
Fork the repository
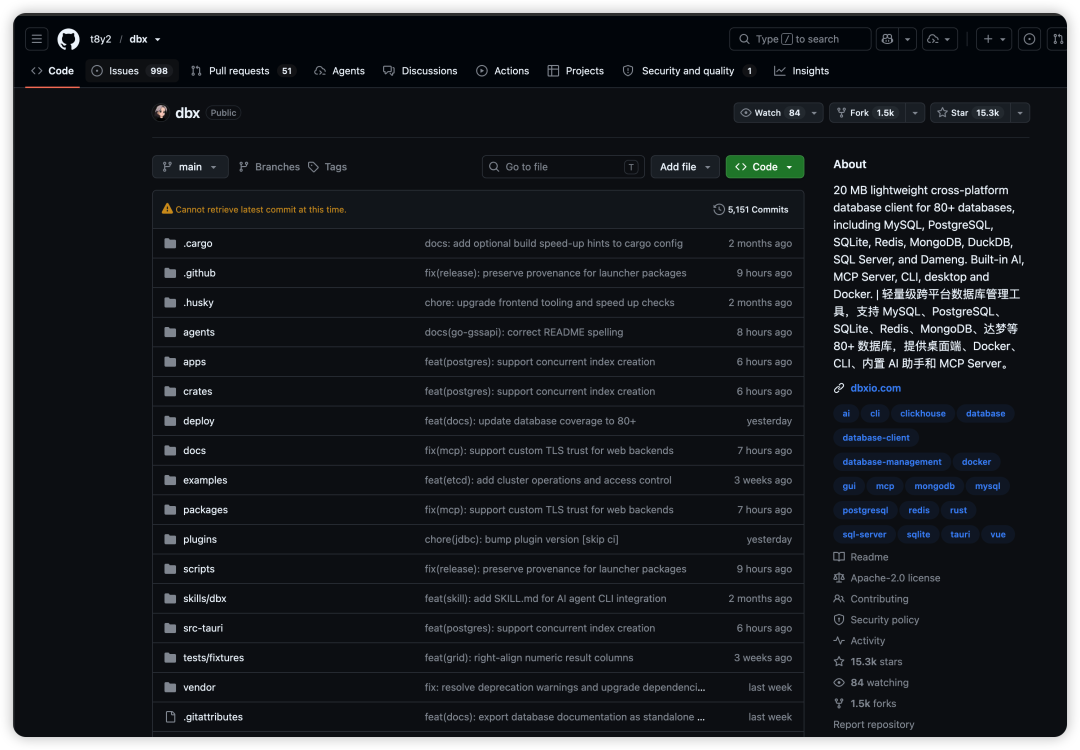click(867, 113)
